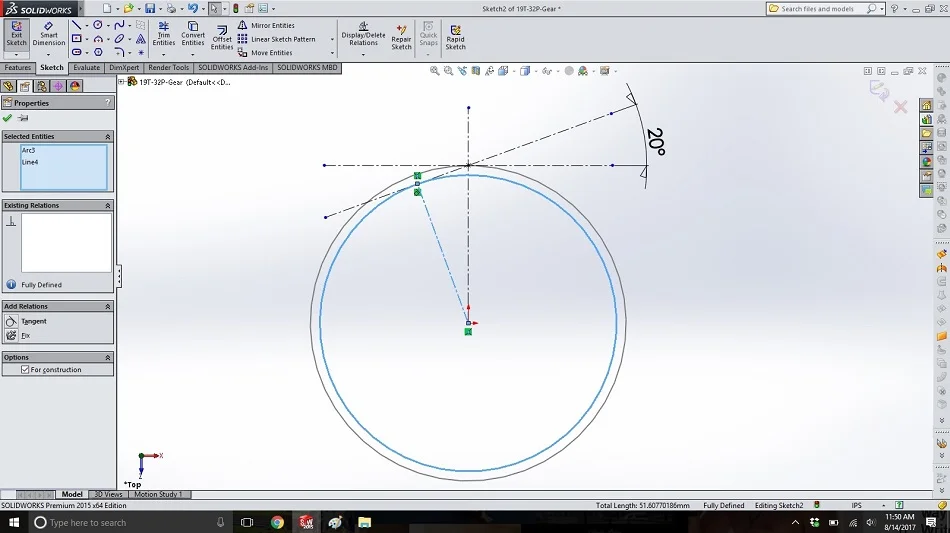Click Linear Sketch Pattern

[276, 39]
